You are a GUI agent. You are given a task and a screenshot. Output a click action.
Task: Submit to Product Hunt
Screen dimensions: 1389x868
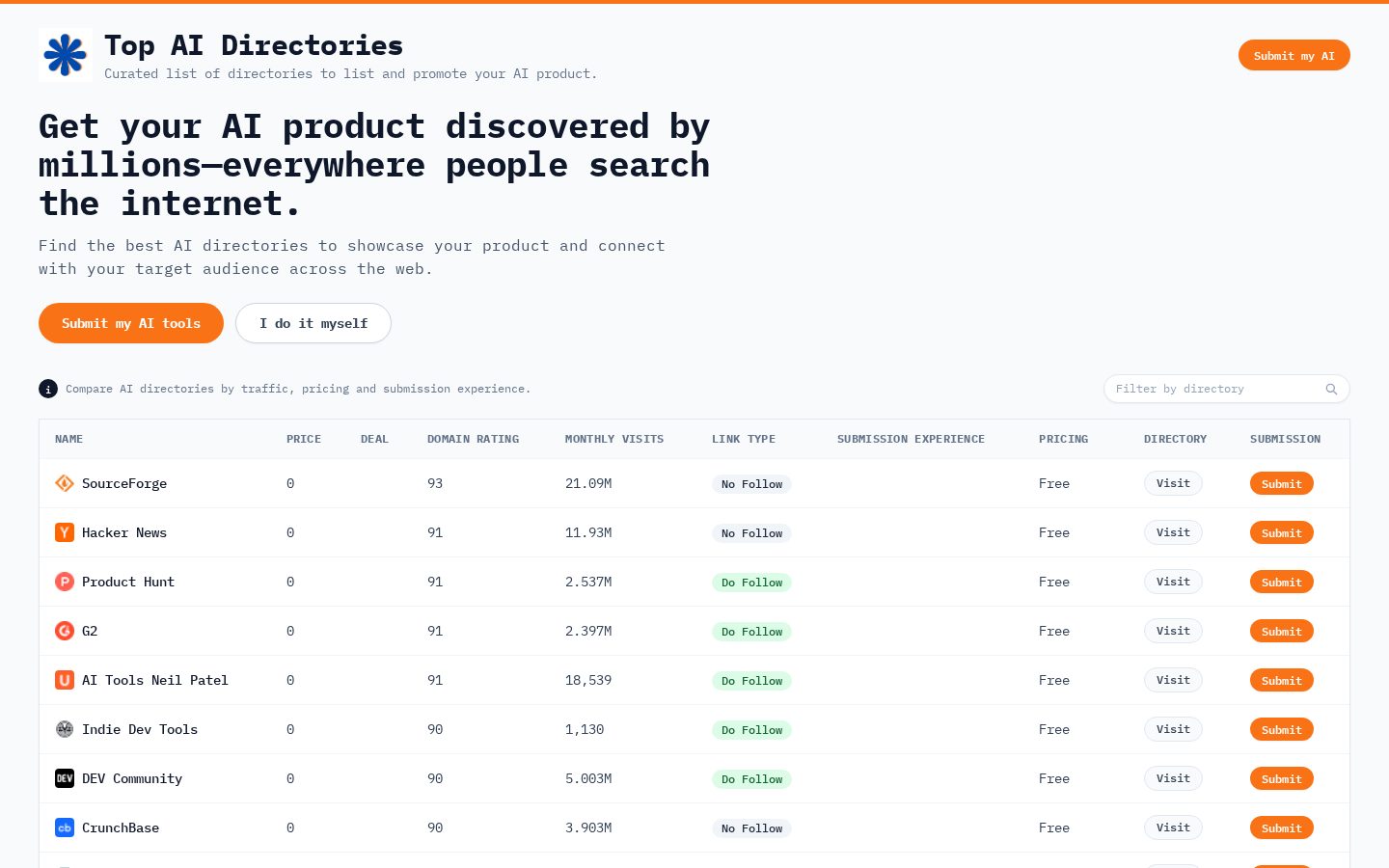coord(1281,582)
